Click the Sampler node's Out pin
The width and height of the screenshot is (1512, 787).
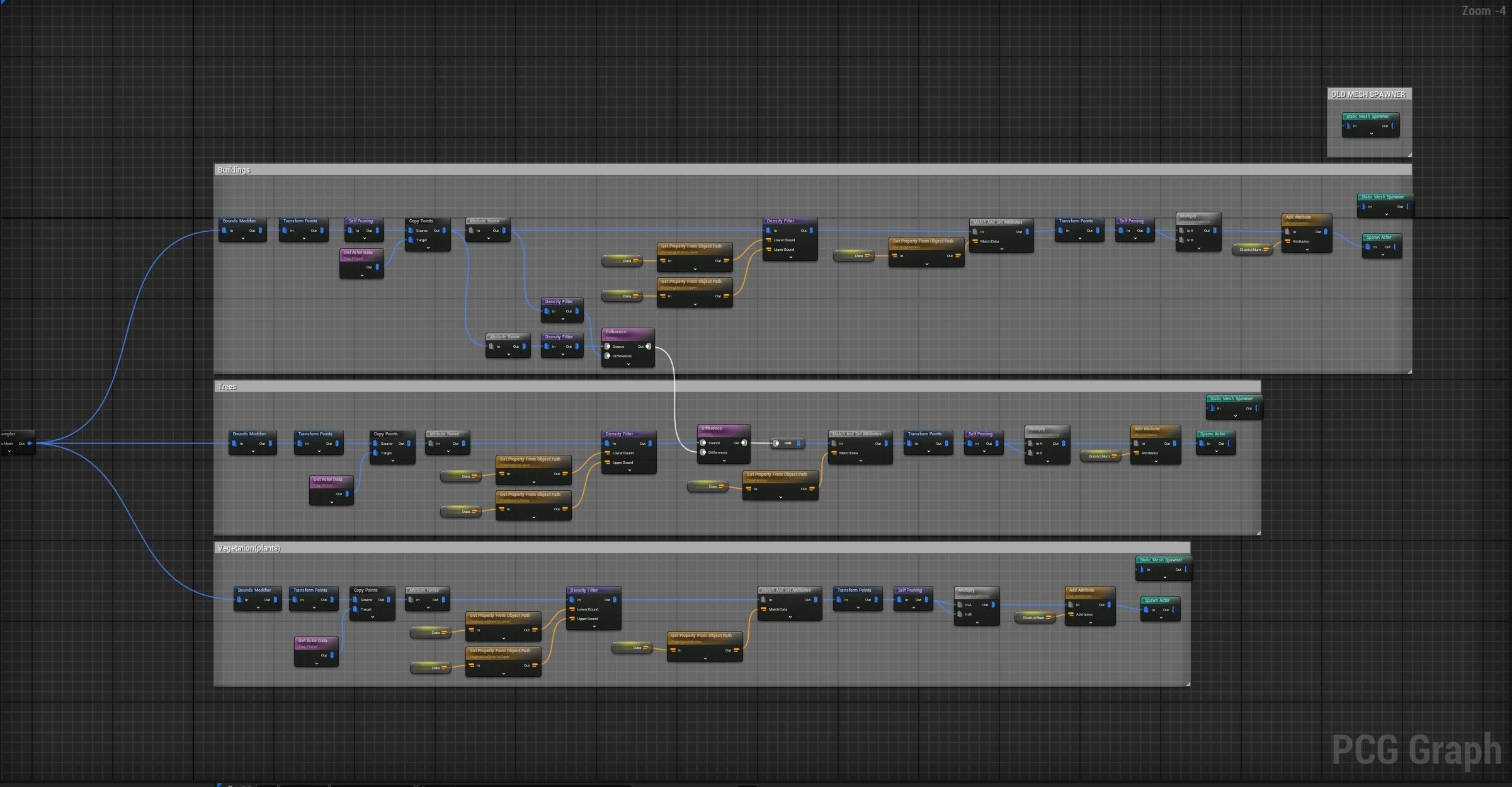(30, 444)
